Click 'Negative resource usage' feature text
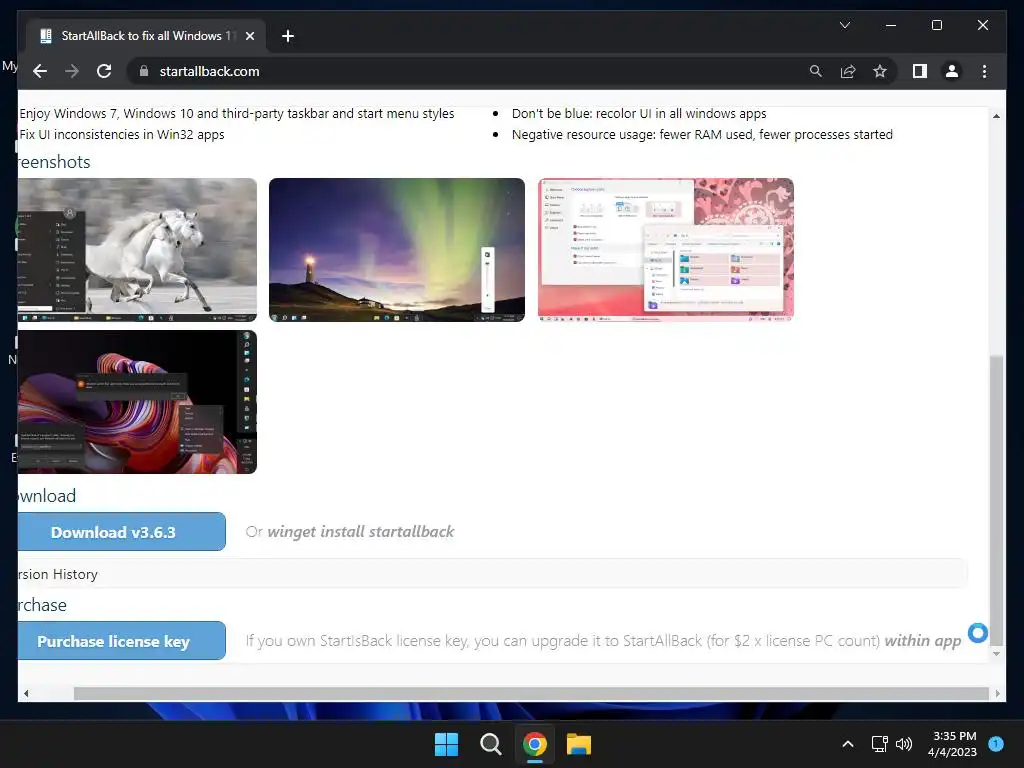Image resolution: width=1024 pixels, height=768 pixels. (702, 135)
